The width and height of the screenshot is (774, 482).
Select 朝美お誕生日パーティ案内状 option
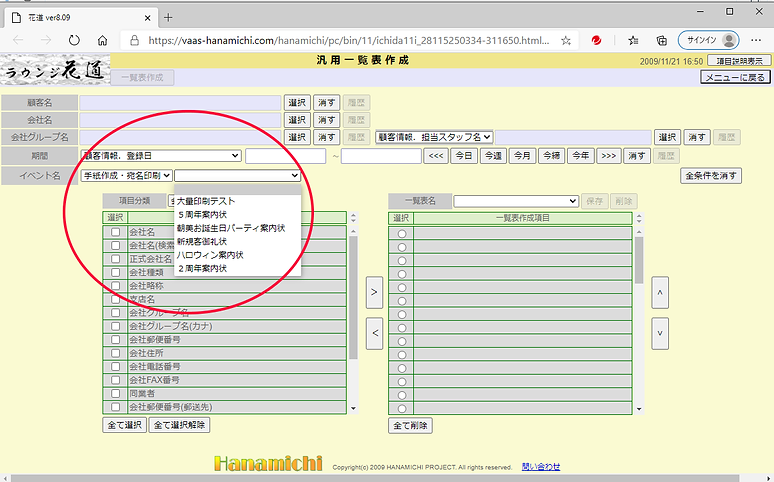237,228
